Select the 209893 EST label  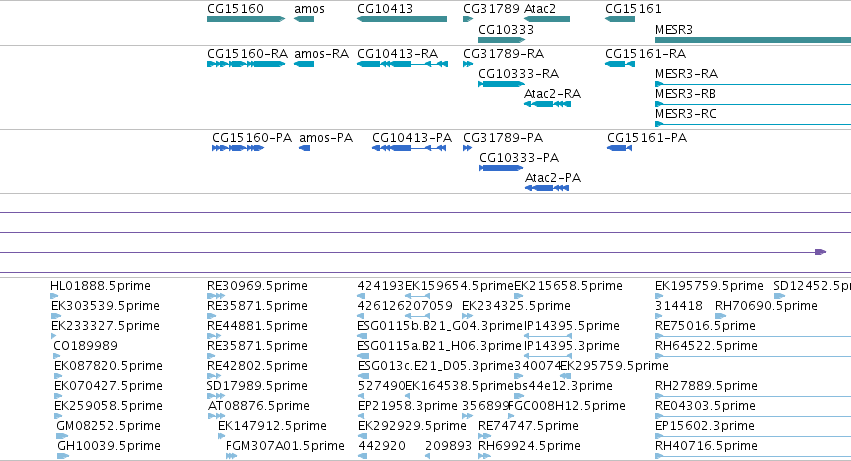pyautogui.click(x=448, y=447)
